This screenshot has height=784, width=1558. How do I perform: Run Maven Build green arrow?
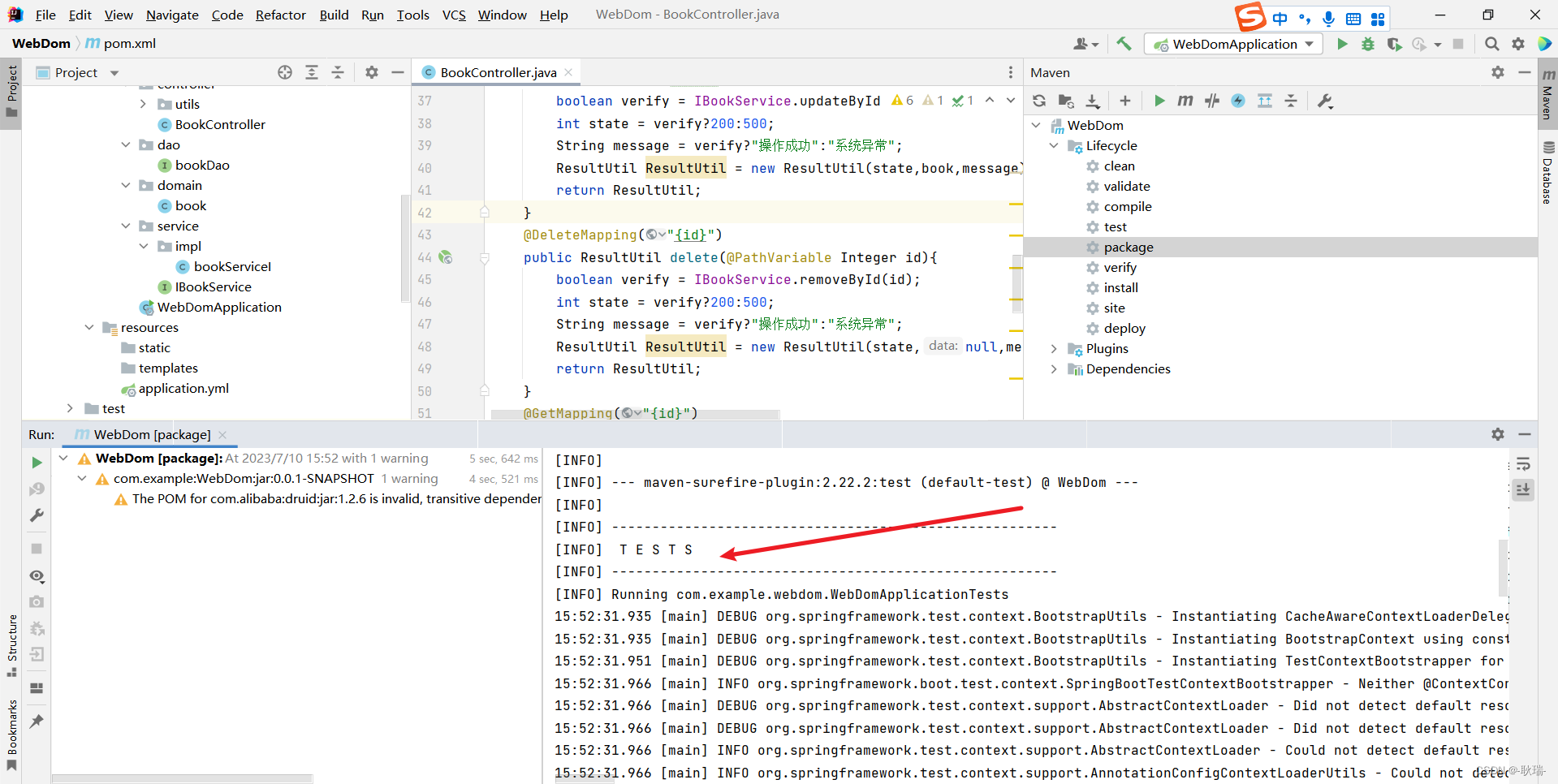click(1159, 101)
